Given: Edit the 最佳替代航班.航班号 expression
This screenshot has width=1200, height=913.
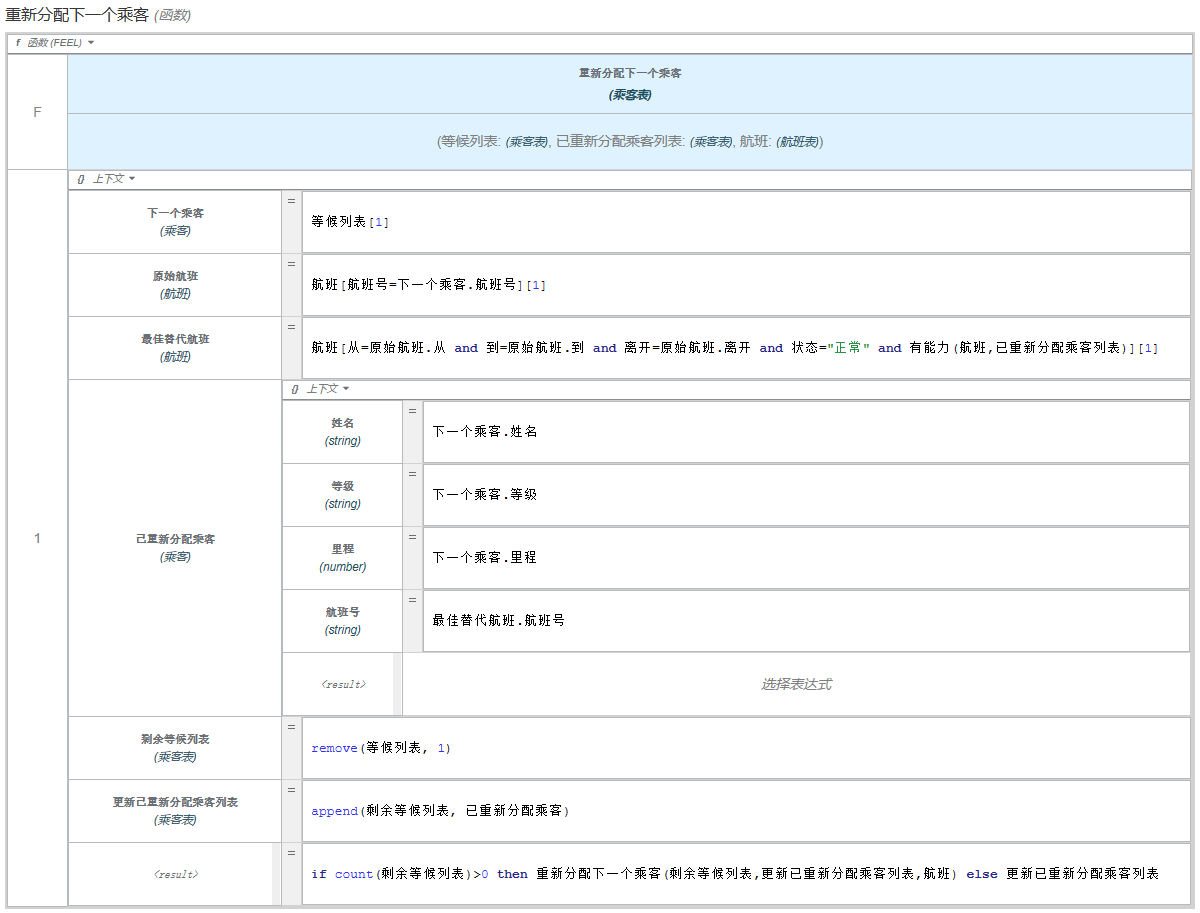Looking at the screenshot, I should (805, 621).
